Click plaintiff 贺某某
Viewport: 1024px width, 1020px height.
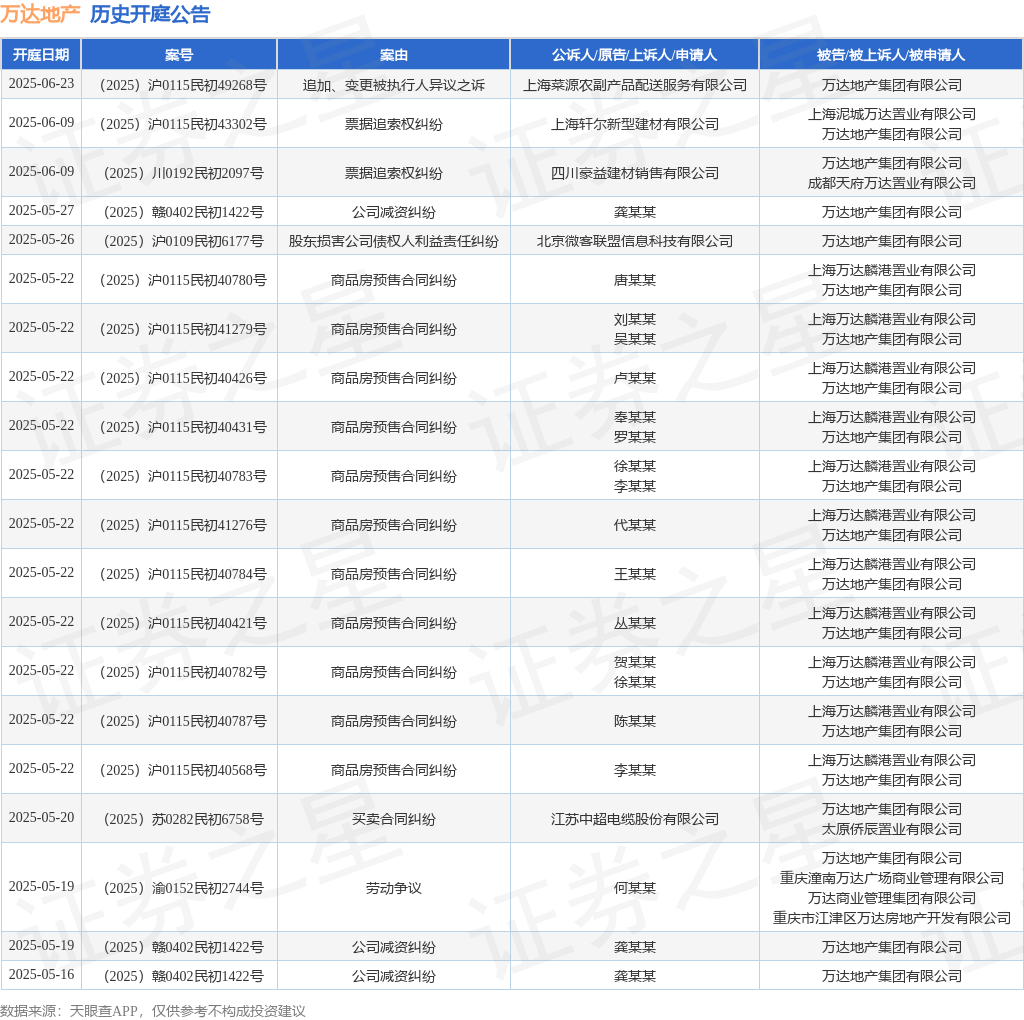click(635, 662)
